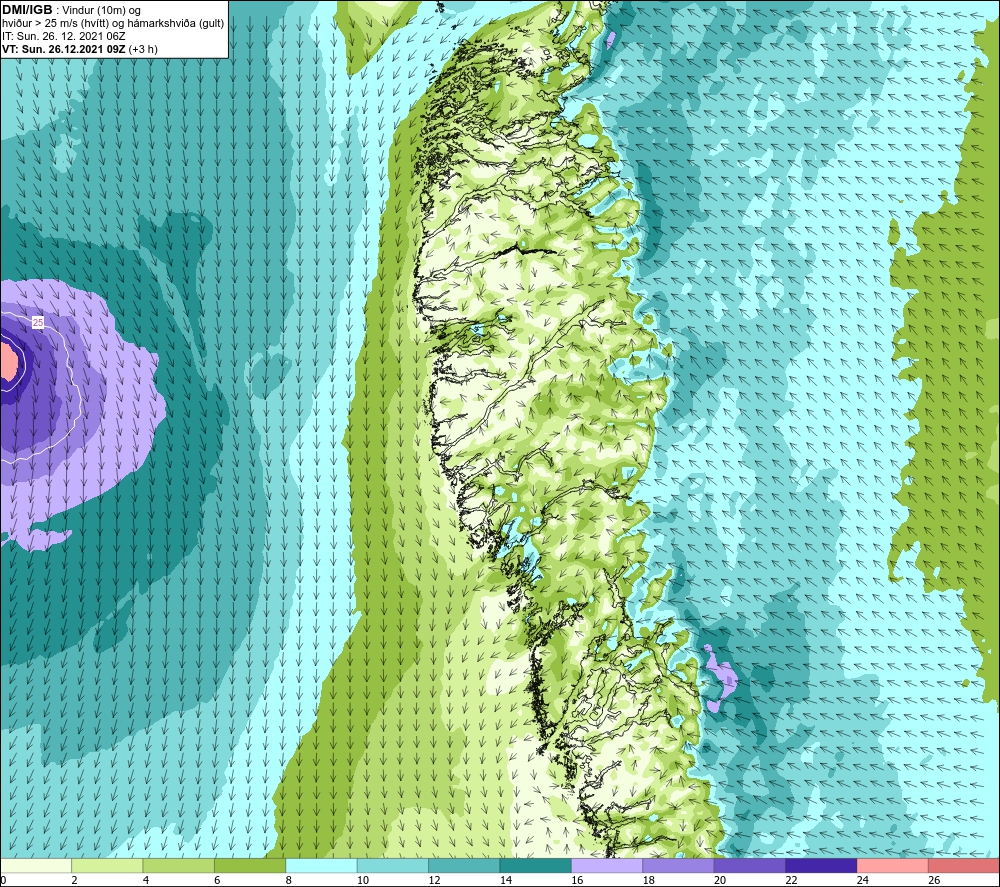Click the '6' legend scale label
Screen dimensions: 1000x887
[217, 880]
